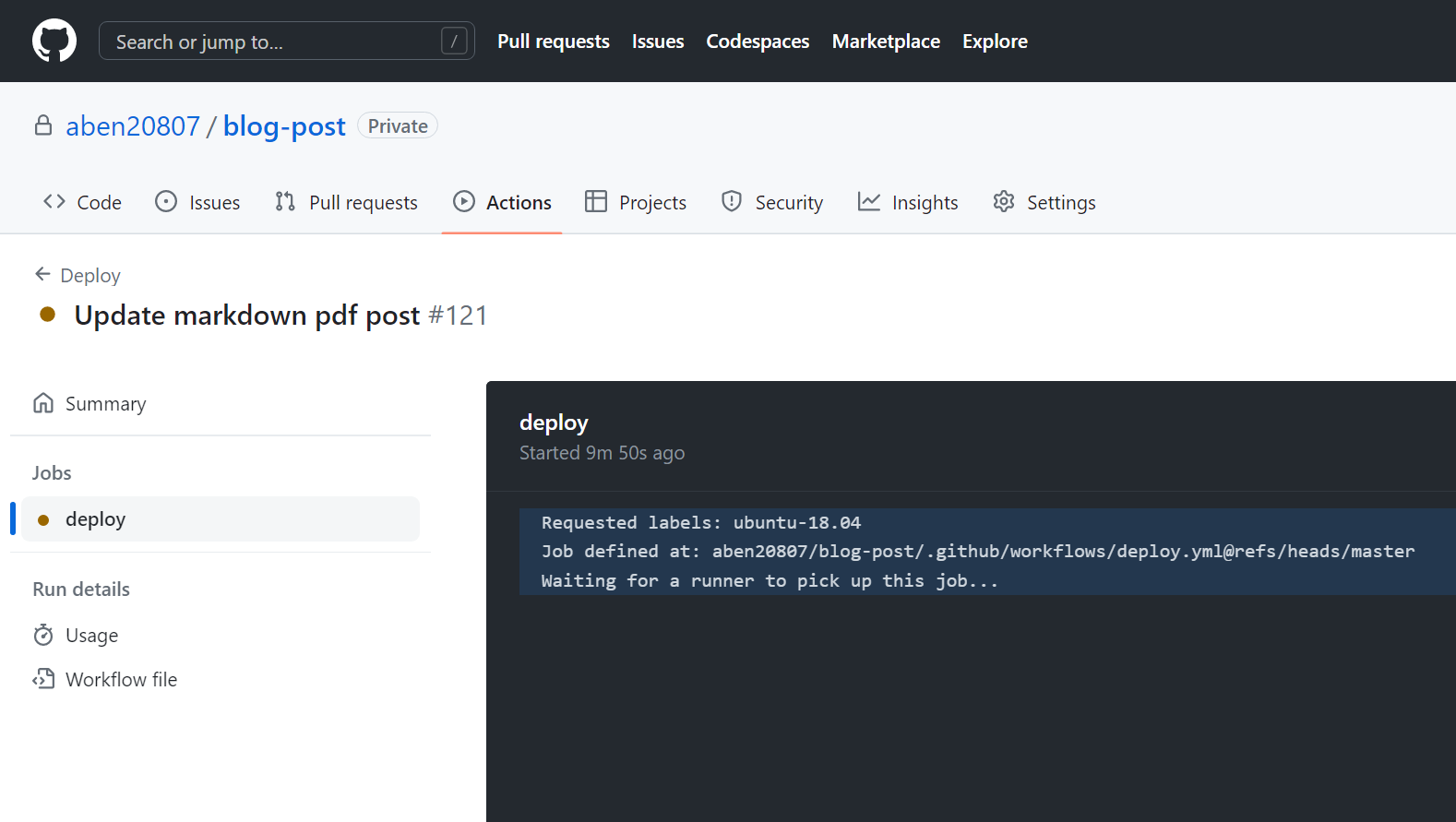
Task: Switch to the repository Pull requests tab
Action: tap(346, 202)
